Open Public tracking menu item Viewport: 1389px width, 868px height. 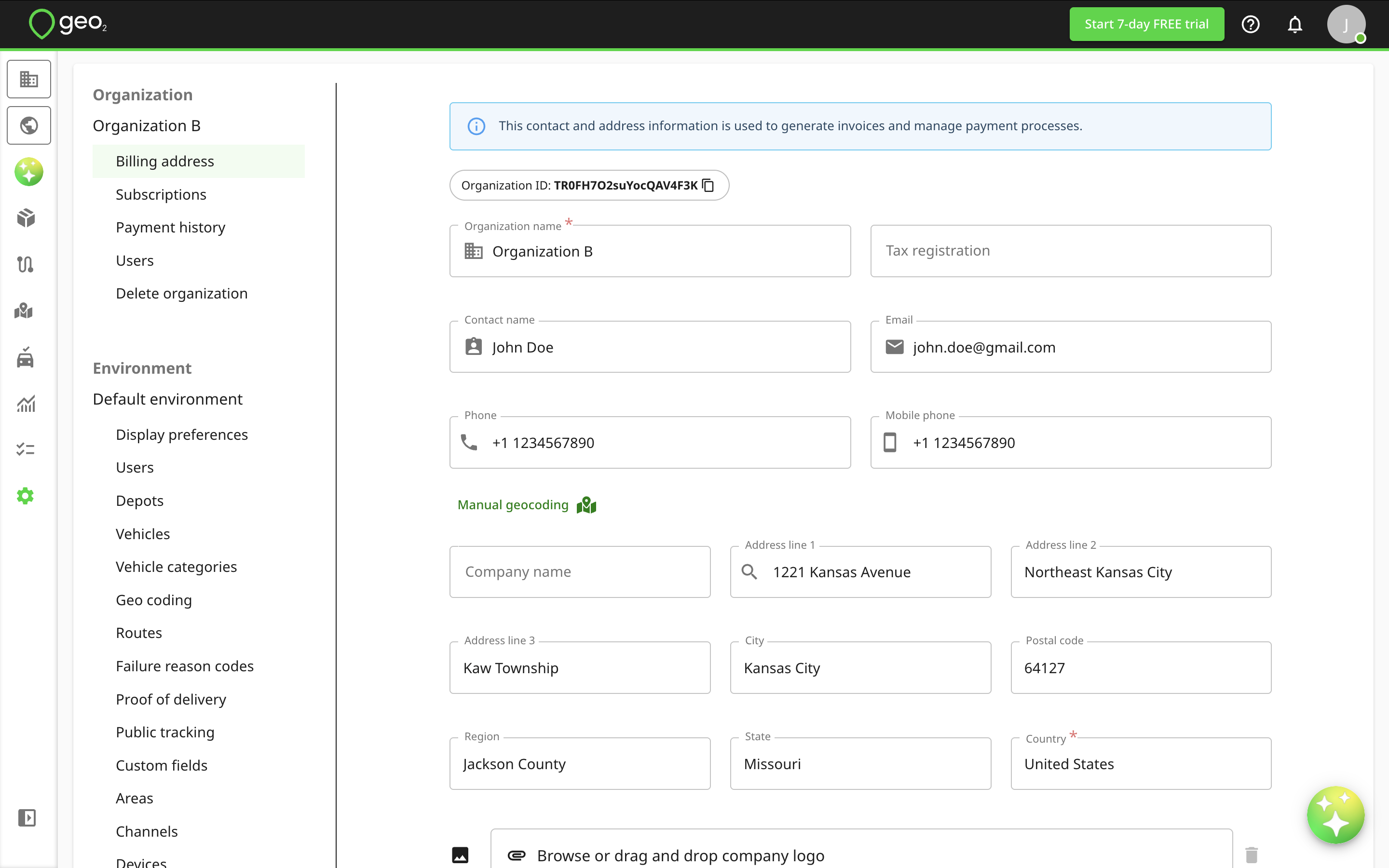point(165,732)
